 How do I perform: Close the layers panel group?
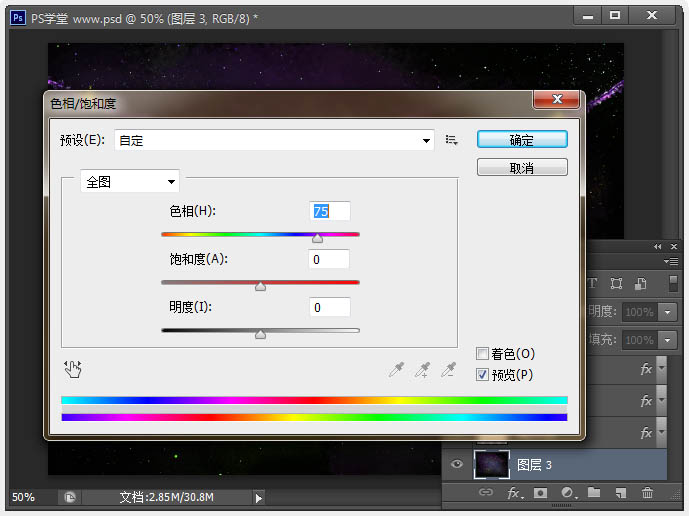[674, 247]
